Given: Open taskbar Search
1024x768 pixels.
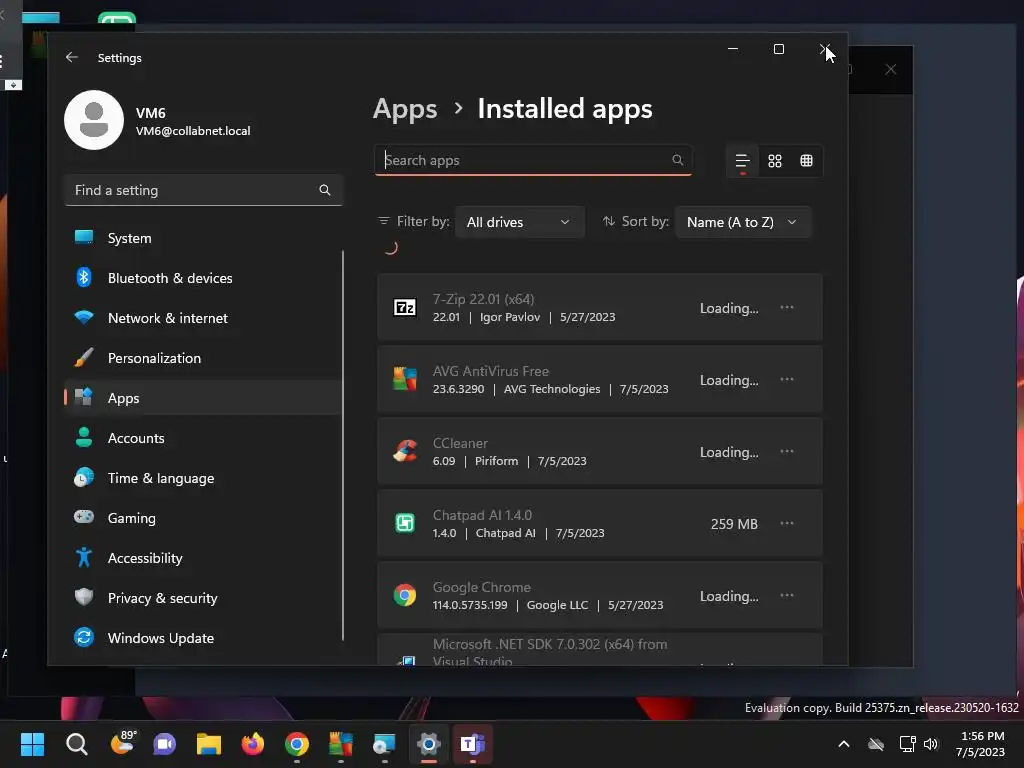Looking at the screenshot, I should 76,744.
